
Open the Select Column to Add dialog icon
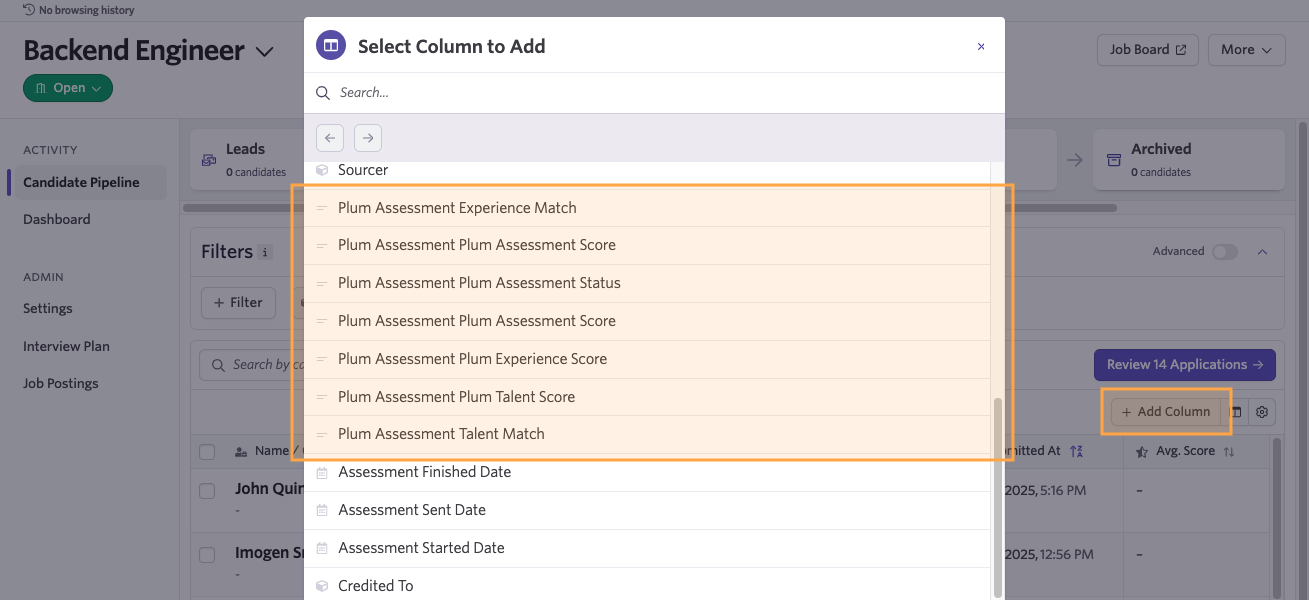[330, 45]
